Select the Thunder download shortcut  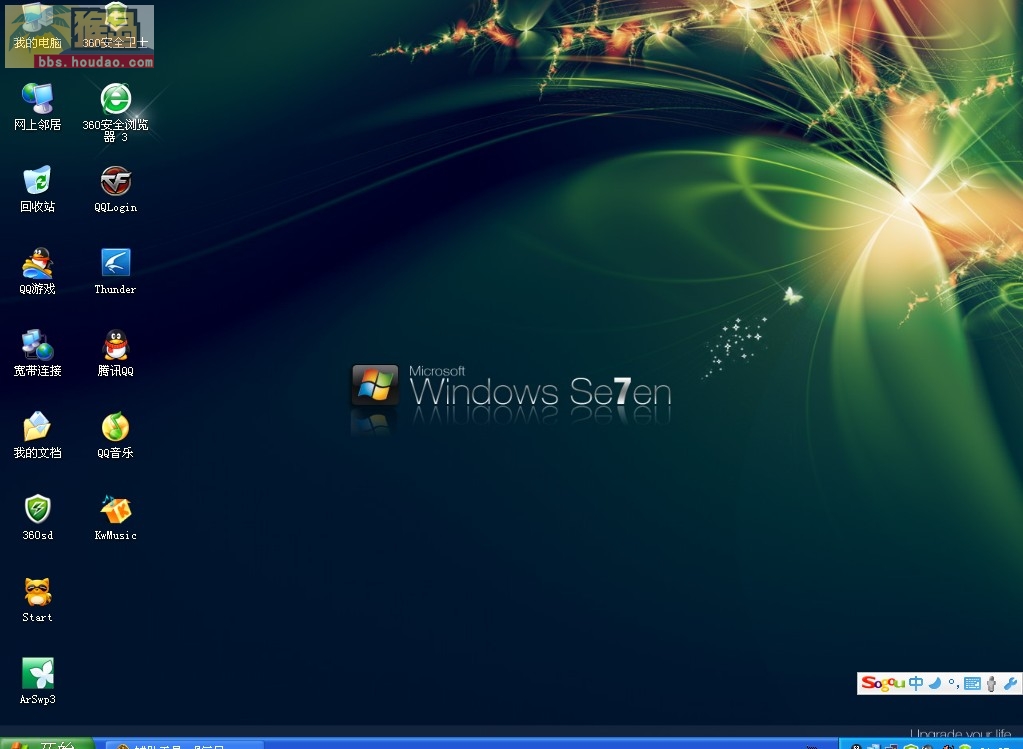click(x=115, y=271)
